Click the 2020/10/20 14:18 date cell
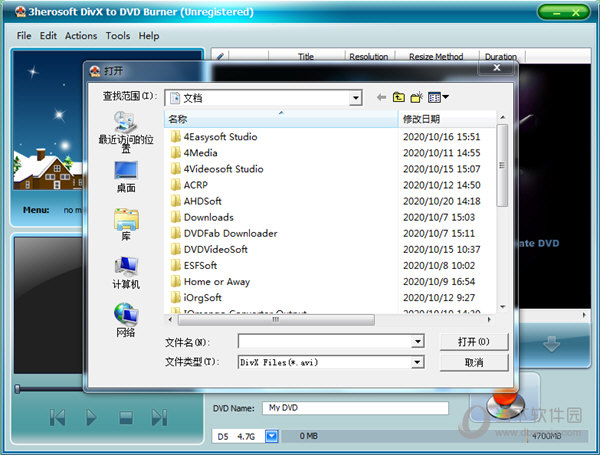 point(442,201)
